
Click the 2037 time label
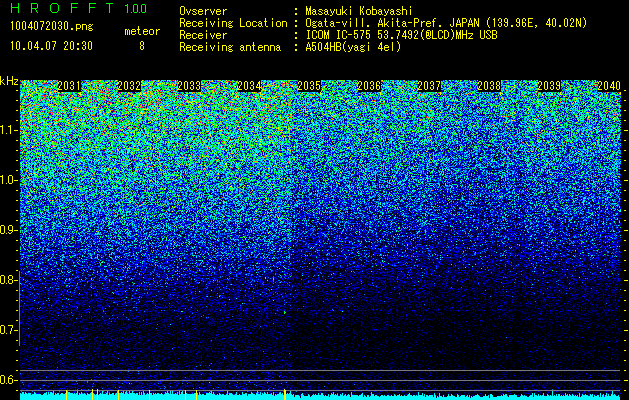pos(429,86)
